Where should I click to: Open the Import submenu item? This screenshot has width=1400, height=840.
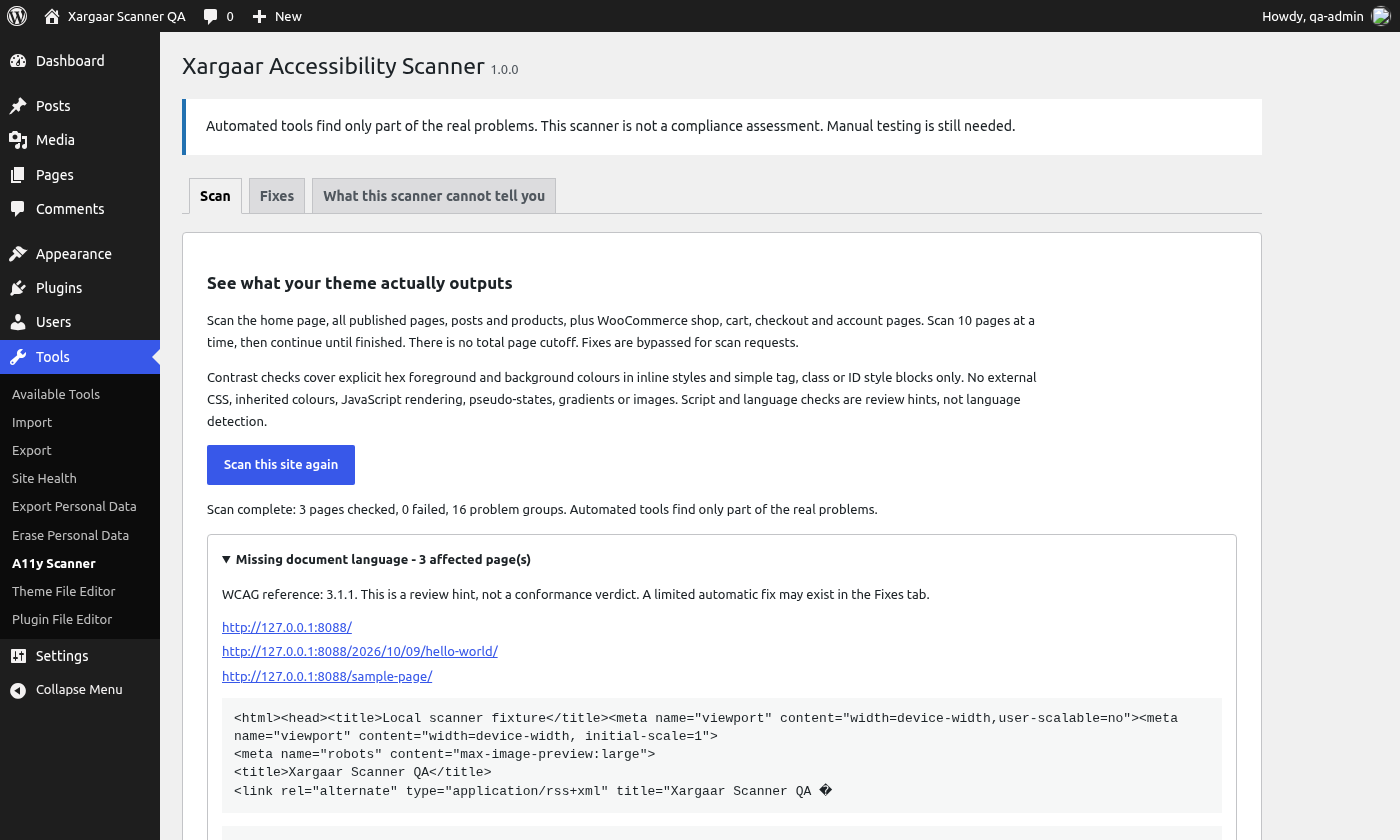(32, 422)
